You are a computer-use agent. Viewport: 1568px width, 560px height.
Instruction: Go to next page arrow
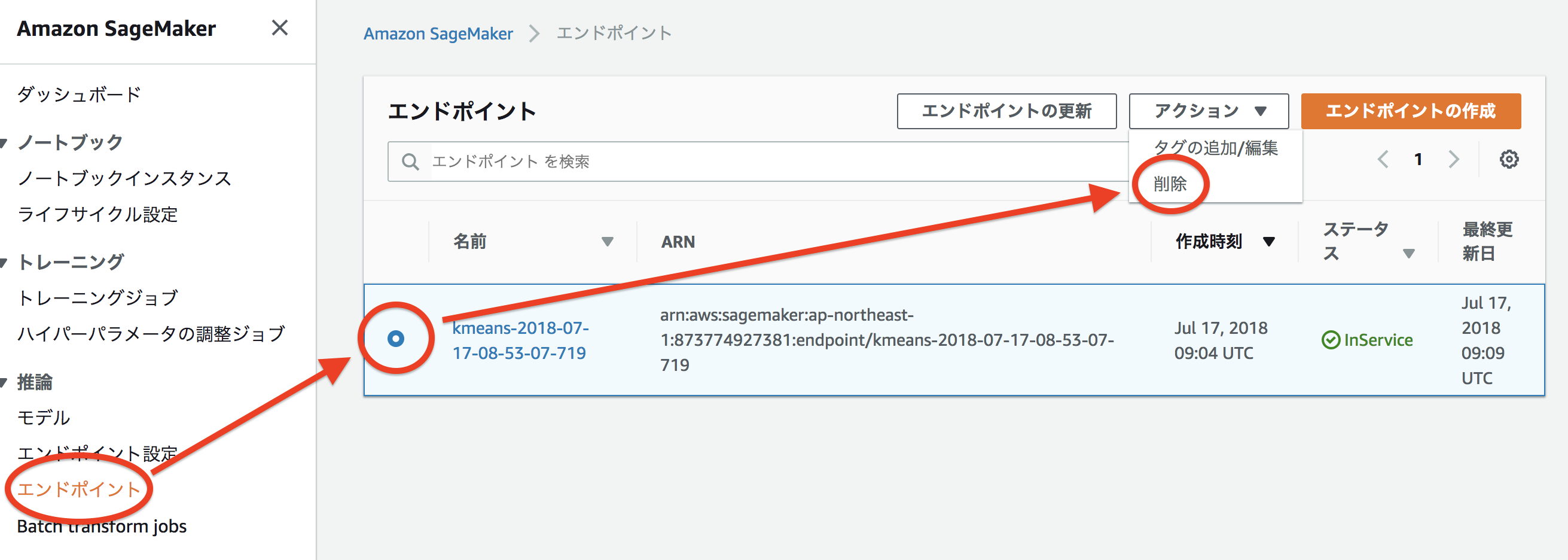[x=1454, y=160]
